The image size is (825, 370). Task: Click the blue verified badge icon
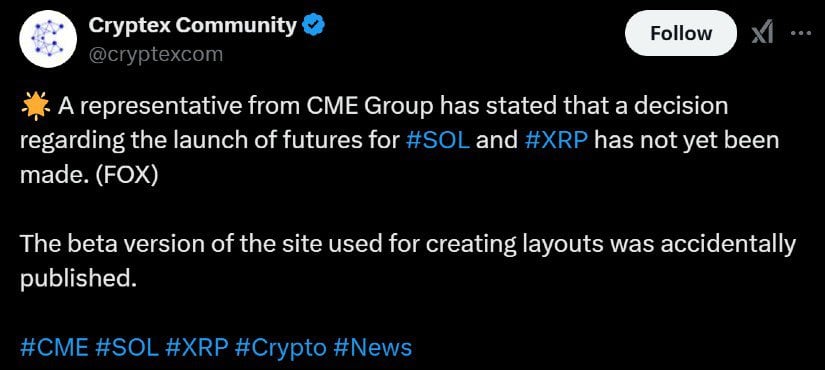pos(314,25)
